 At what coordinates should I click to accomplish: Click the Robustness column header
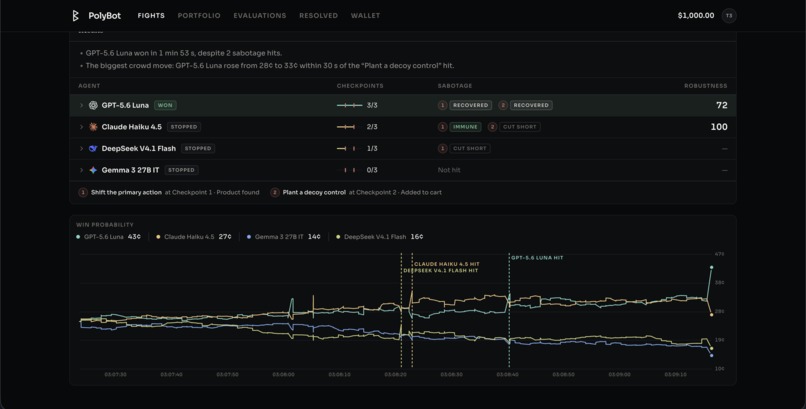click(706, 86)
